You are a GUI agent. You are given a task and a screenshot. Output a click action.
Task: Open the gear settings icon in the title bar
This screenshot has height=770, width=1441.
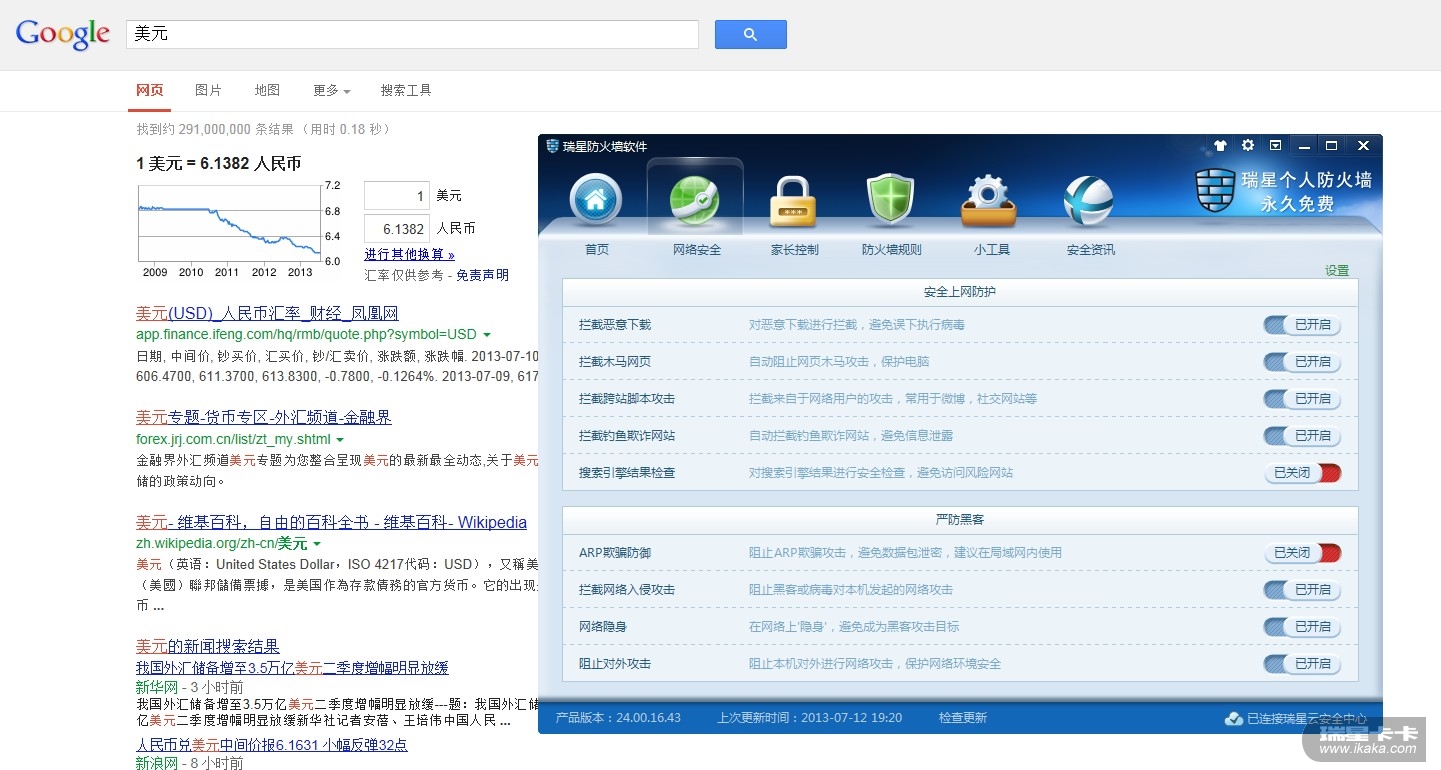tap(1248, 146)
